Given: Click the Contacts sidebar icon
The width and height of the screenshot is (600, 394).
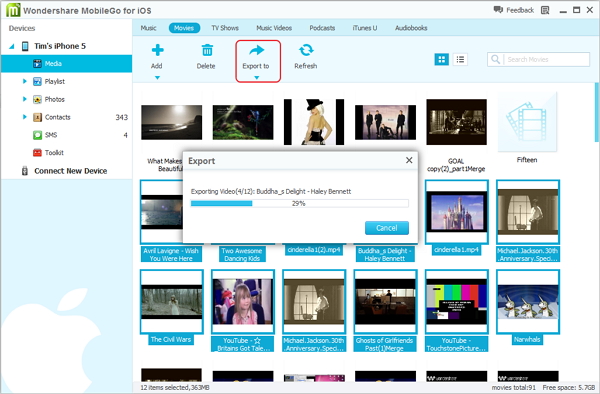Looking at the screenshot, I should click(x=37, y=117).
